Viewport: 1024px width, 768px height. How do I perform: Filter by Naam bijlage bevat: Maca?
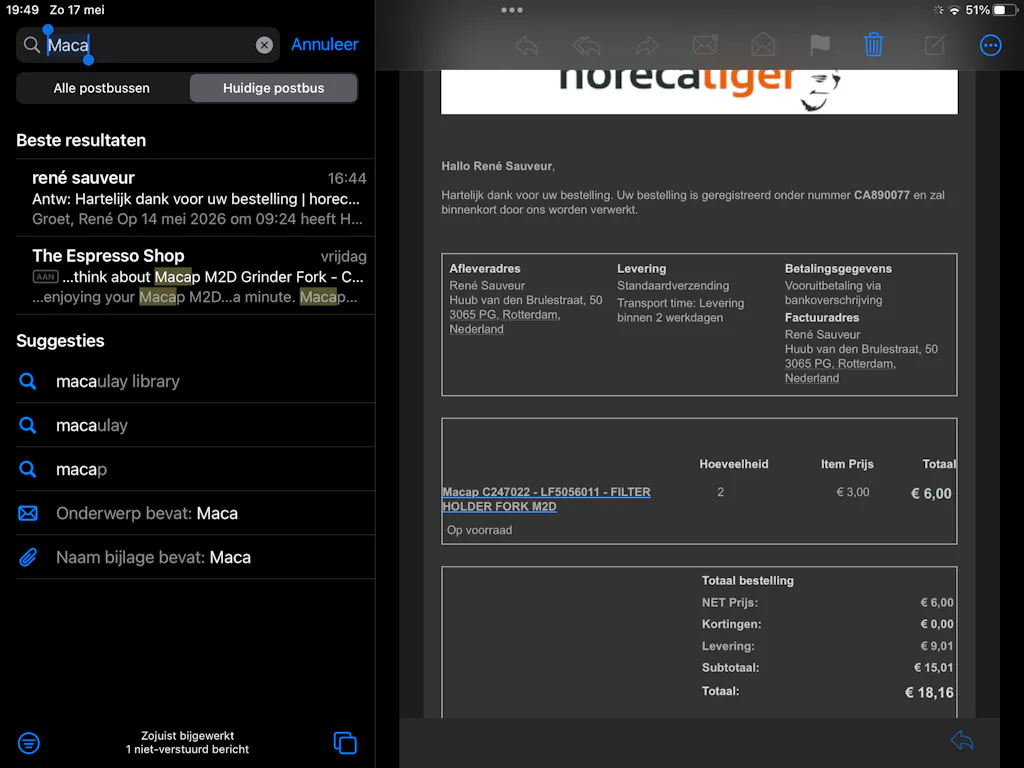[x=196, y=557]
